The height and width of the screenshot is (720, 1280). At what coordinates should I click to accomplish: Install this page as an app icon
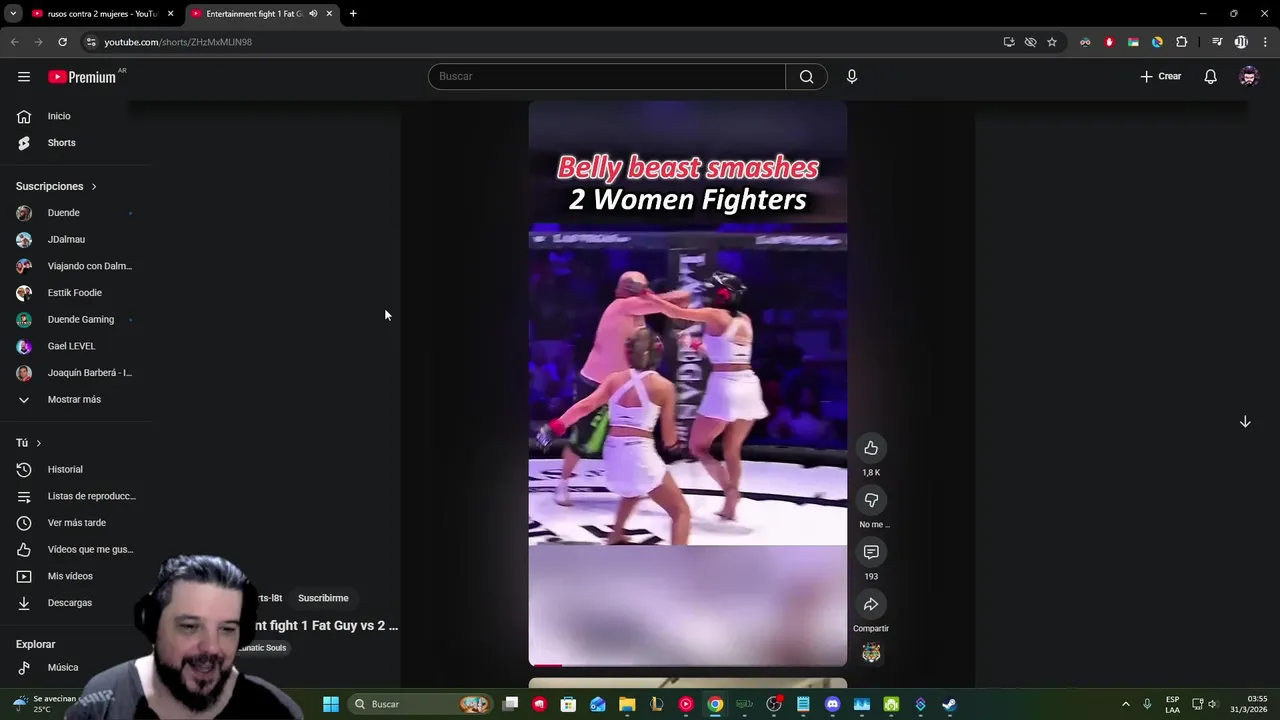[x=1009, y=42]
